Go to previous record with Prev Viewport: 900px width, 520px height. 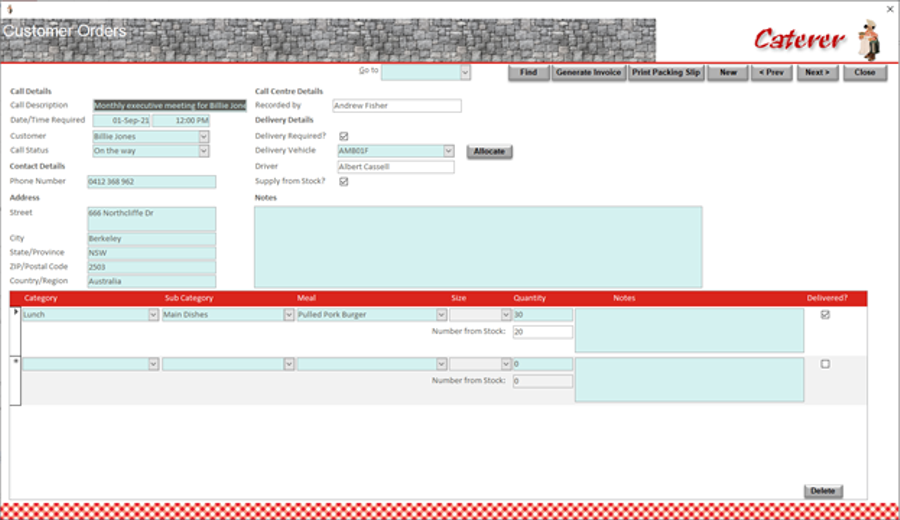pos(771,72)
